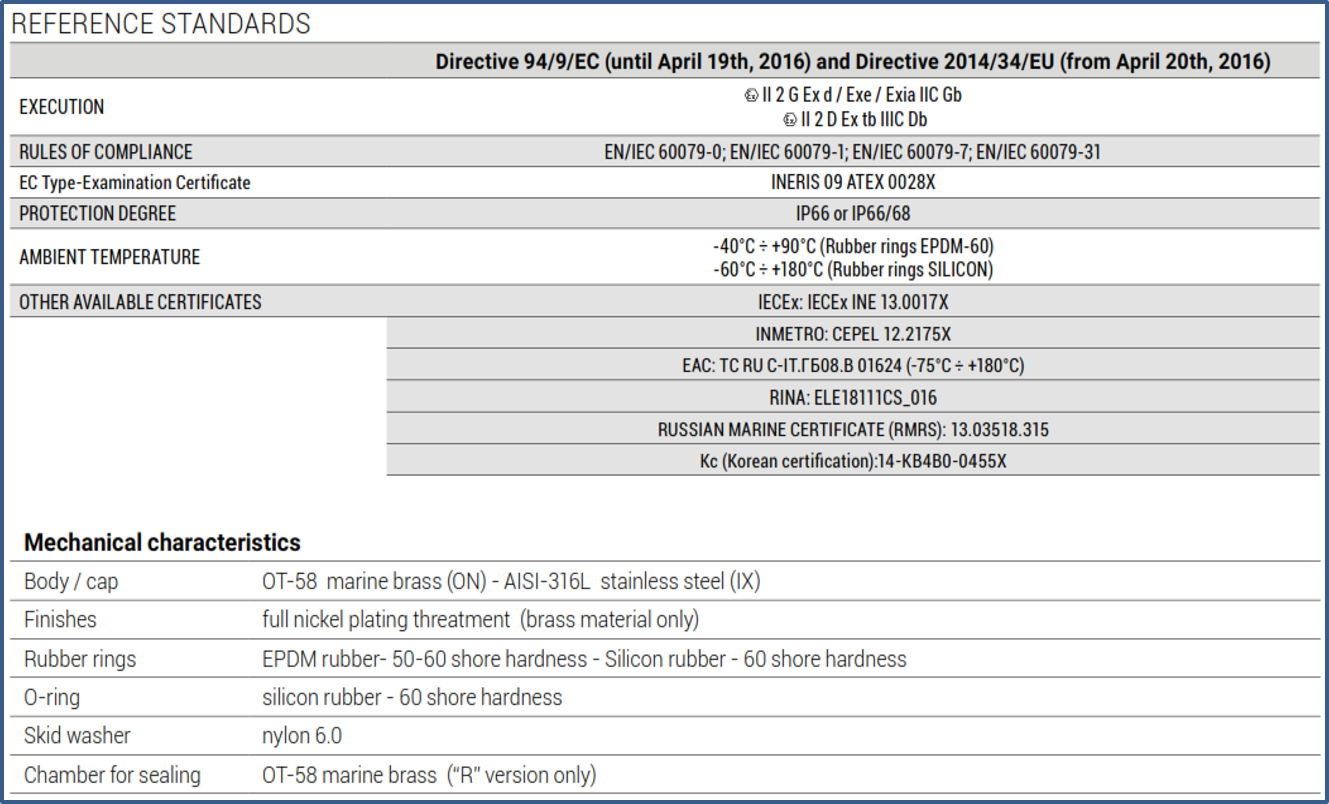The height and width of the screenshot is (804, 1329).
Task: Click the EXECUTION row label
Action: tap(62, 107)
